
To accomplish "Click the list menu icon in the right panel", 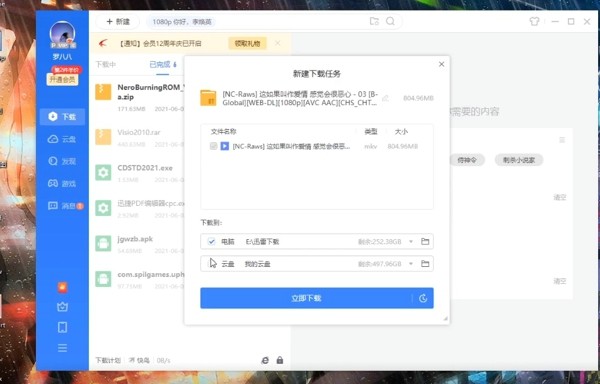I will pos(562,140).
